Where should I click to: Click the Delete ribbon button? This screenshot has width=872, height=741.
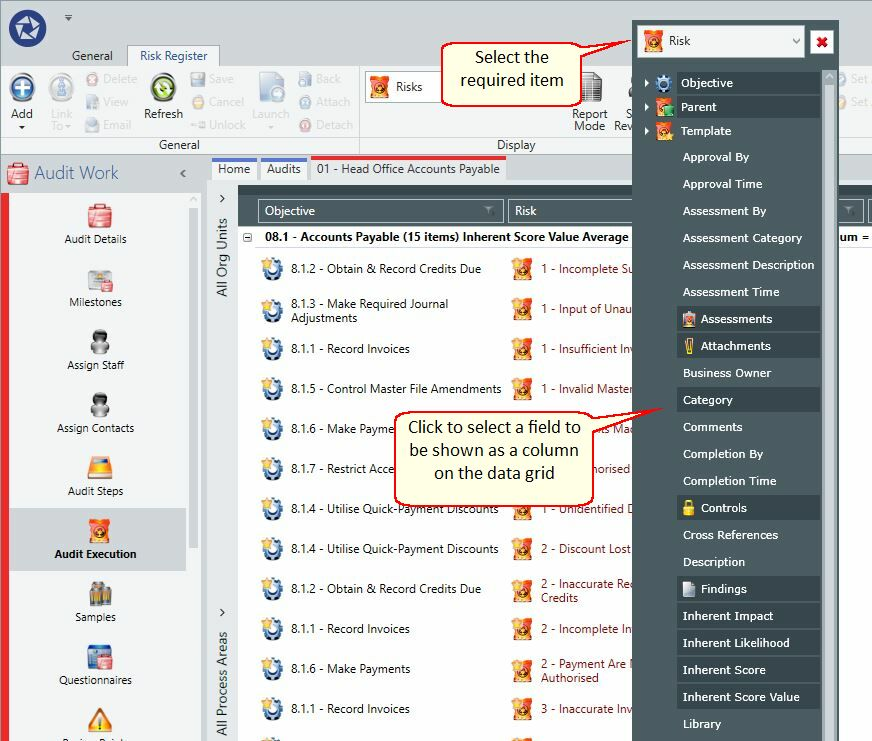coord(112,79)
